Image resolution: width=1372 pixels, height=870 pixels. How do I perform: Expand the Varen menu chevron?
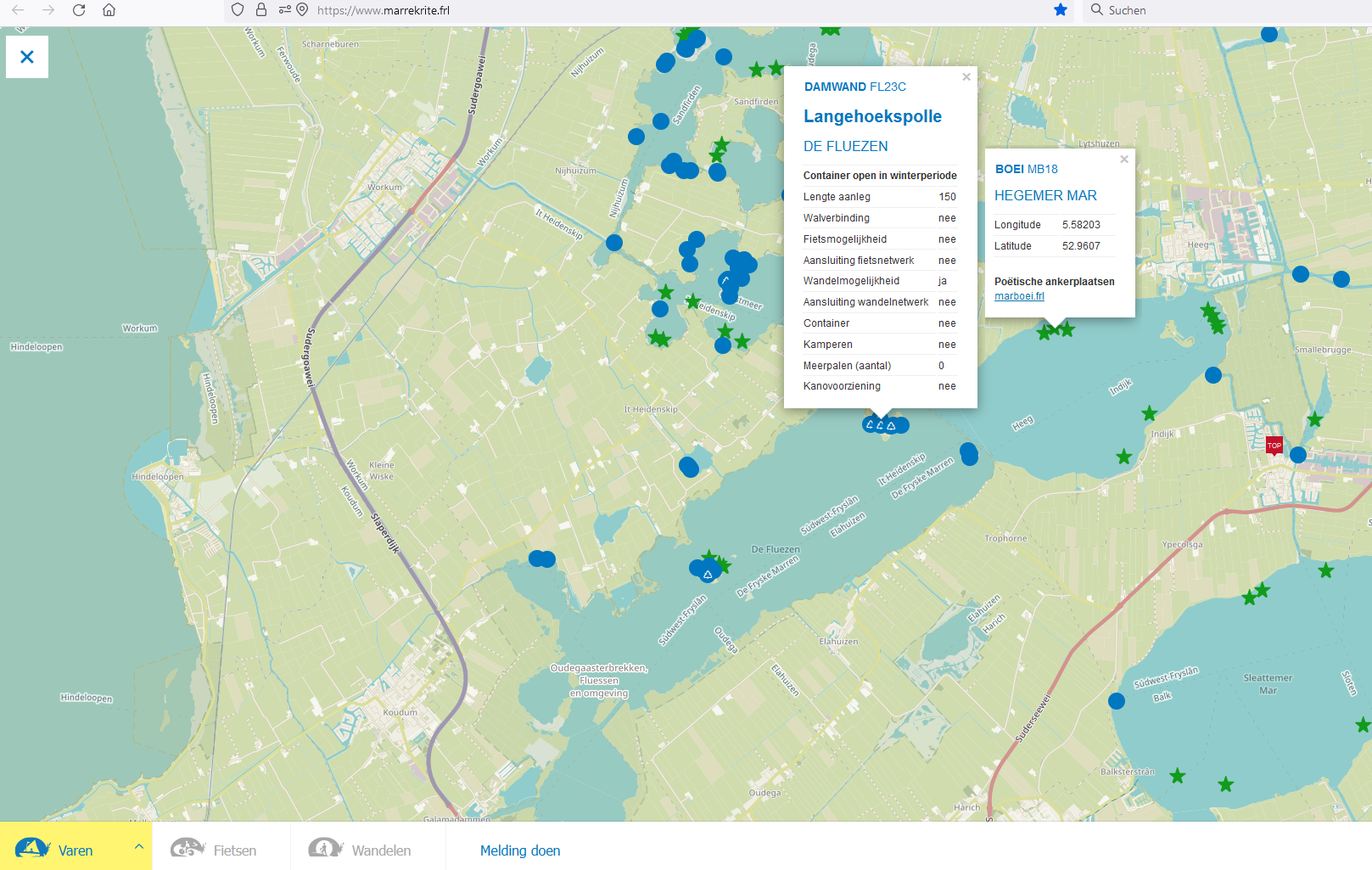tap(138, 846)
